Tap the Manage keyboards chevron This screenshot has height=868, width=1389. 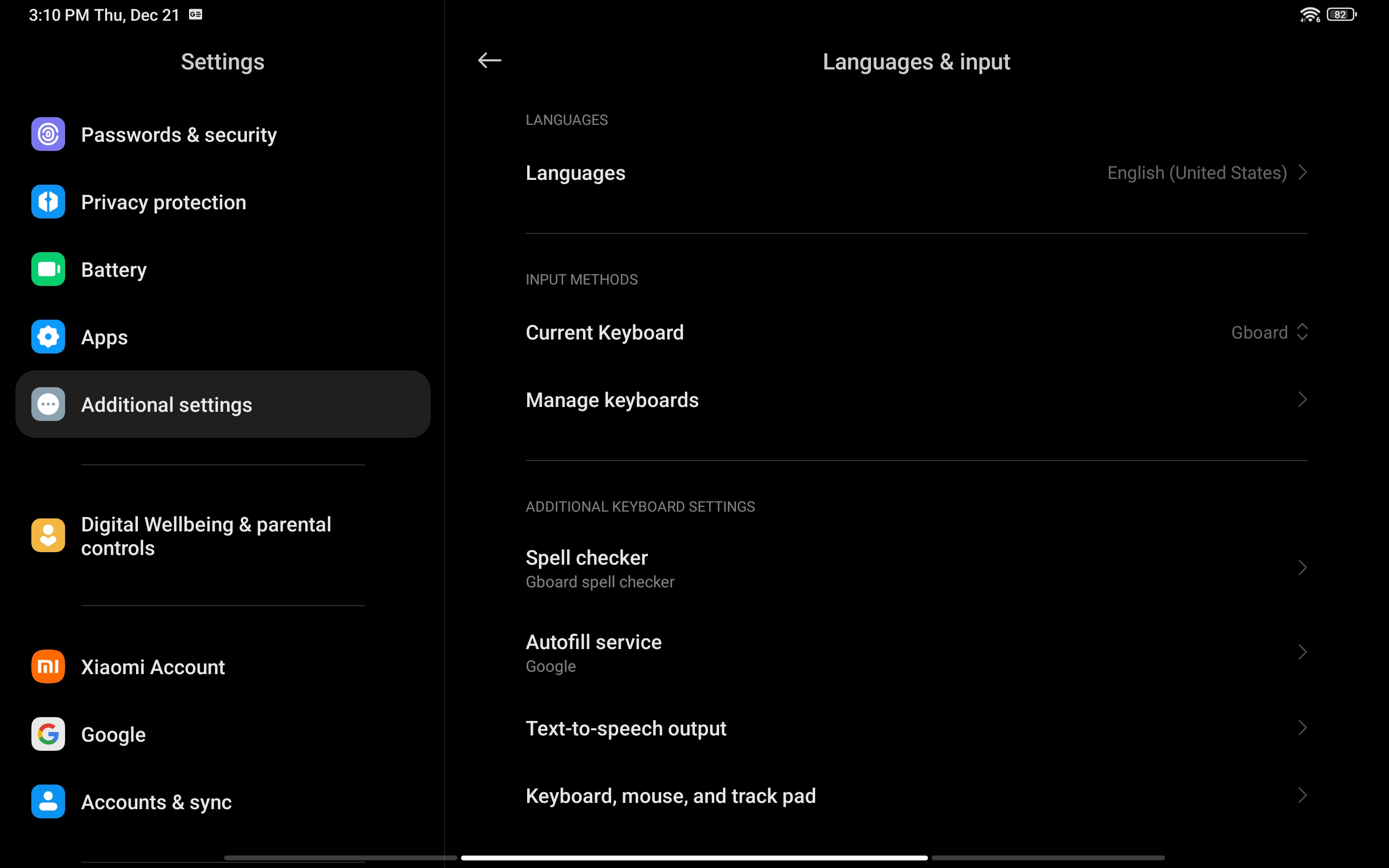1302,400
